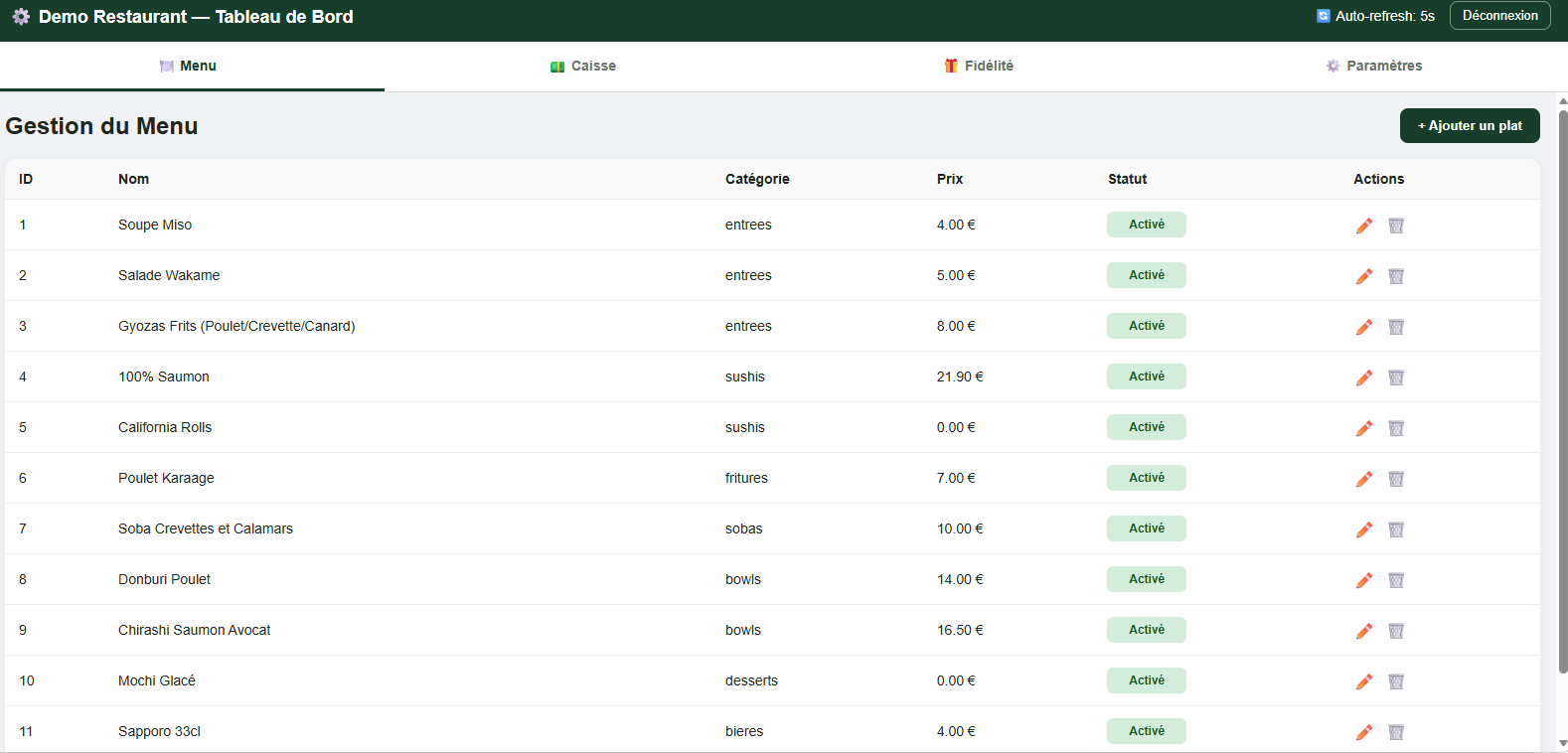Click the Nom column header
The image size is (1568, 753).
tap(133, 179)
